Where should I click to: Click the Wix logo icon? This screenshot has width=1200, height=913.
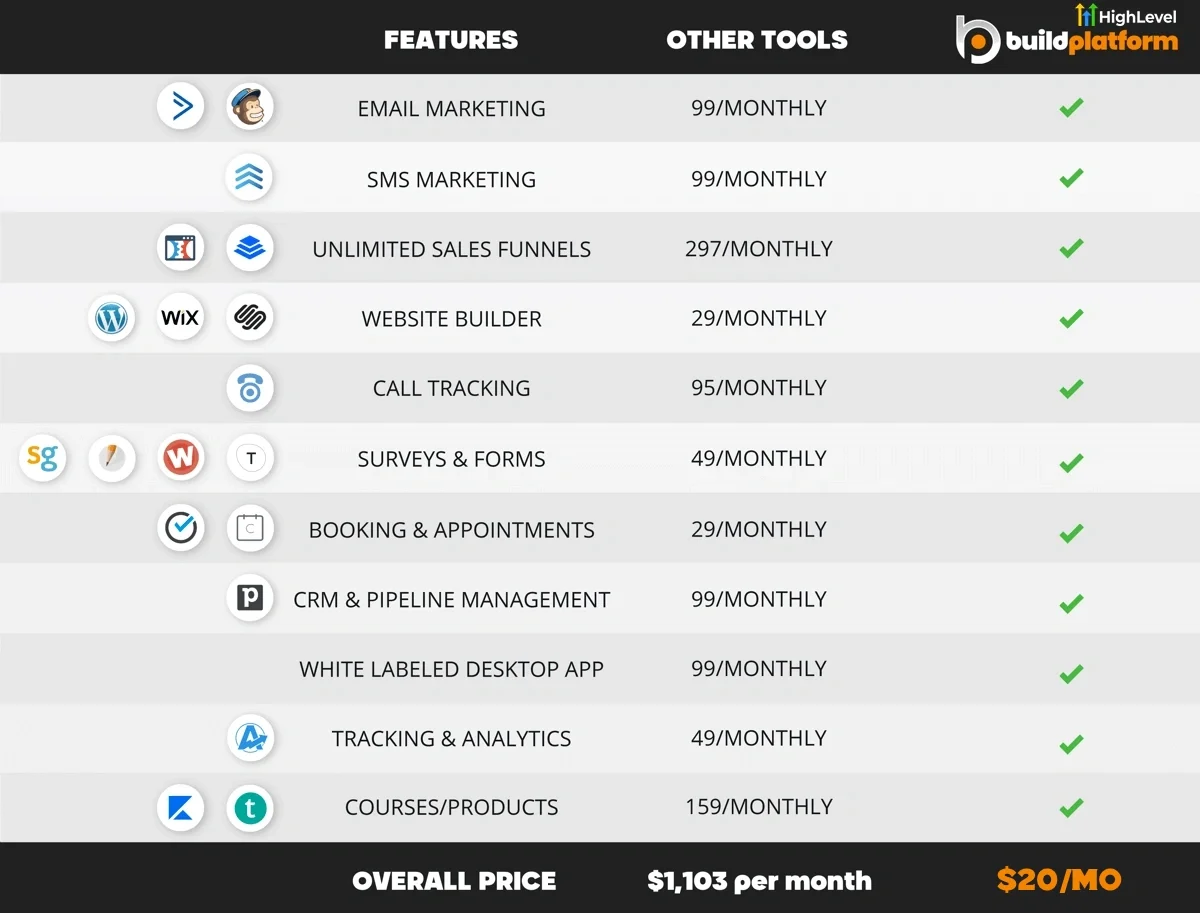coord(181,318)
